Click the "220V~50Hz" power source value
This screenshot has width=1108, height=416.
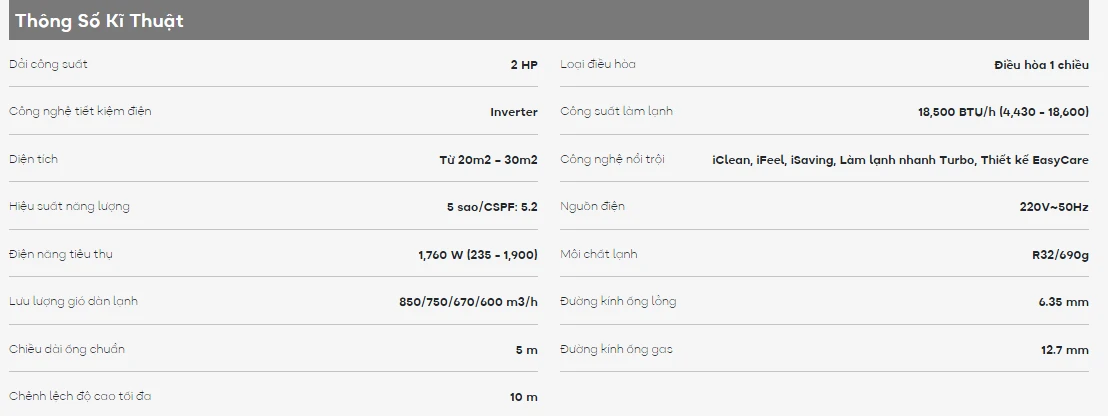point(1053,207)
